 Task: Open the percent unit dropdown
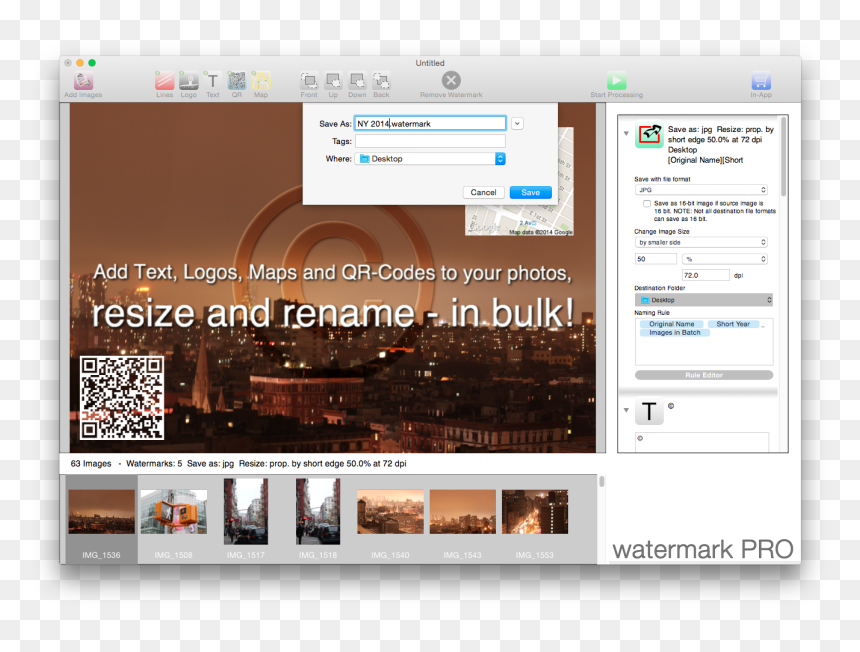click(725, 259)
